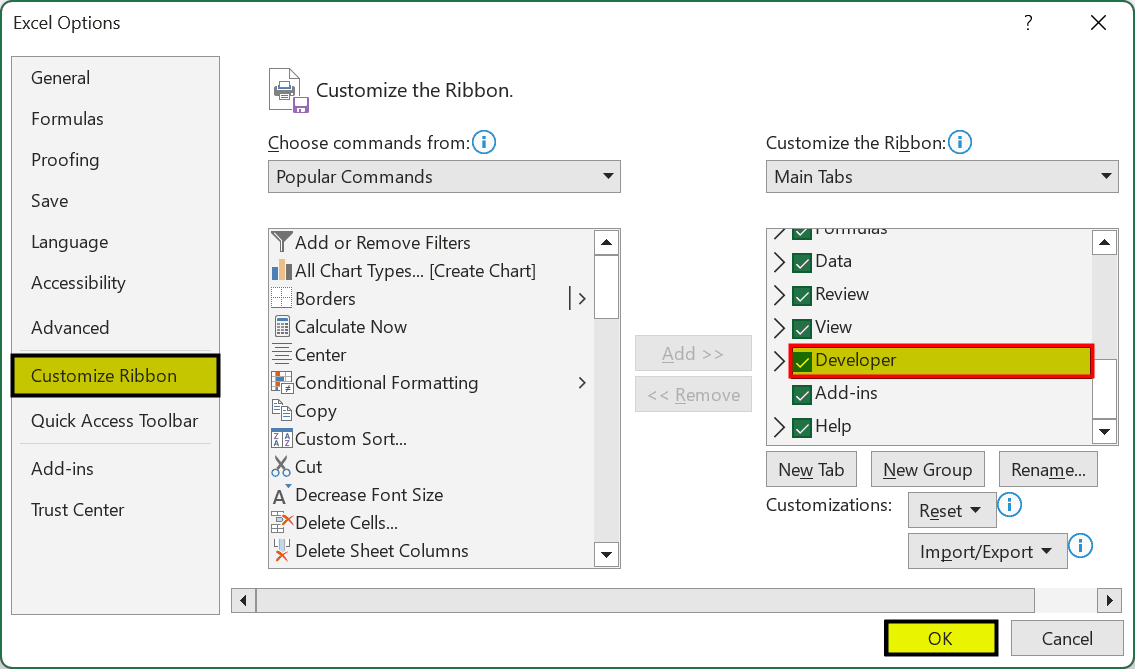Select the Customize Ribbon category

(115, 376)
